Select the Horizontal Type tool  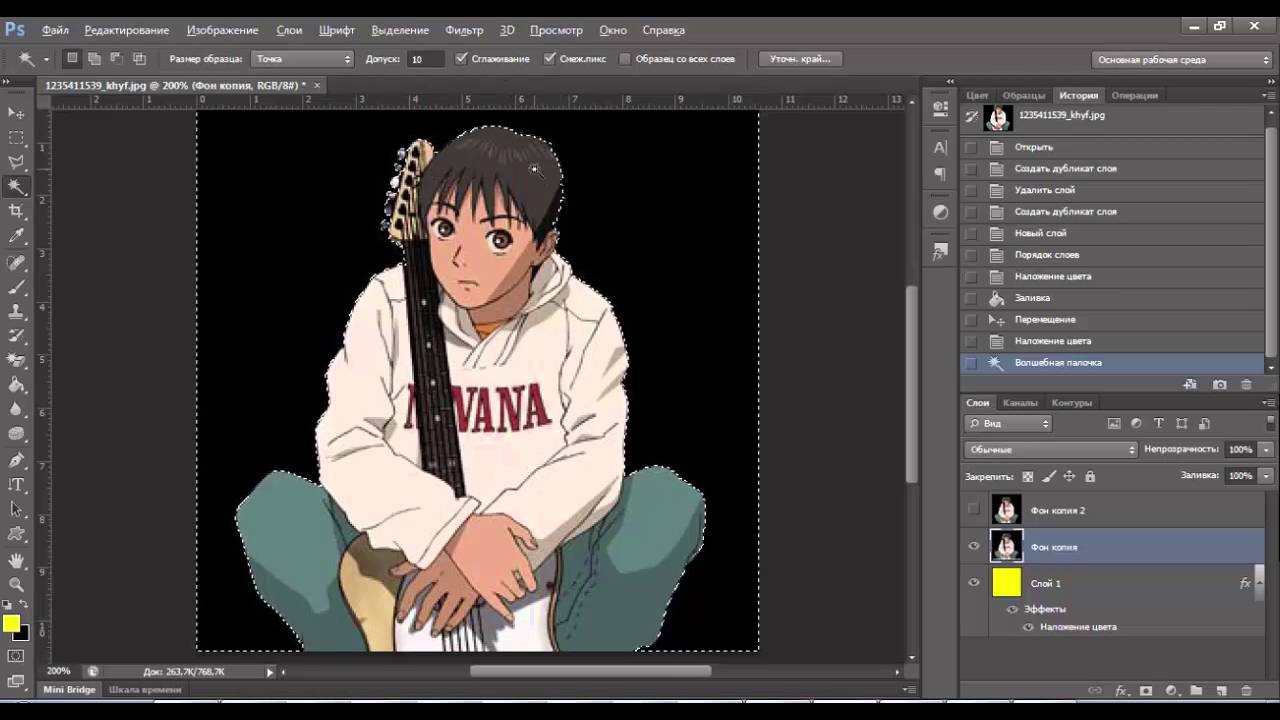point(16,485)
